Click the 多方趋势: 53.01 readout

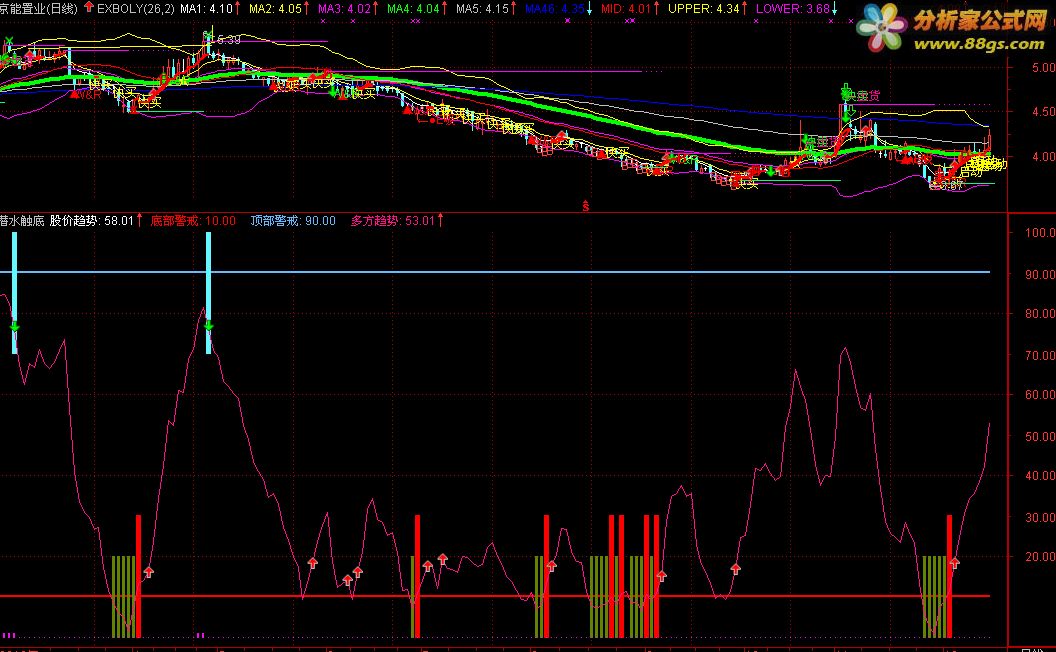[393, 220]
